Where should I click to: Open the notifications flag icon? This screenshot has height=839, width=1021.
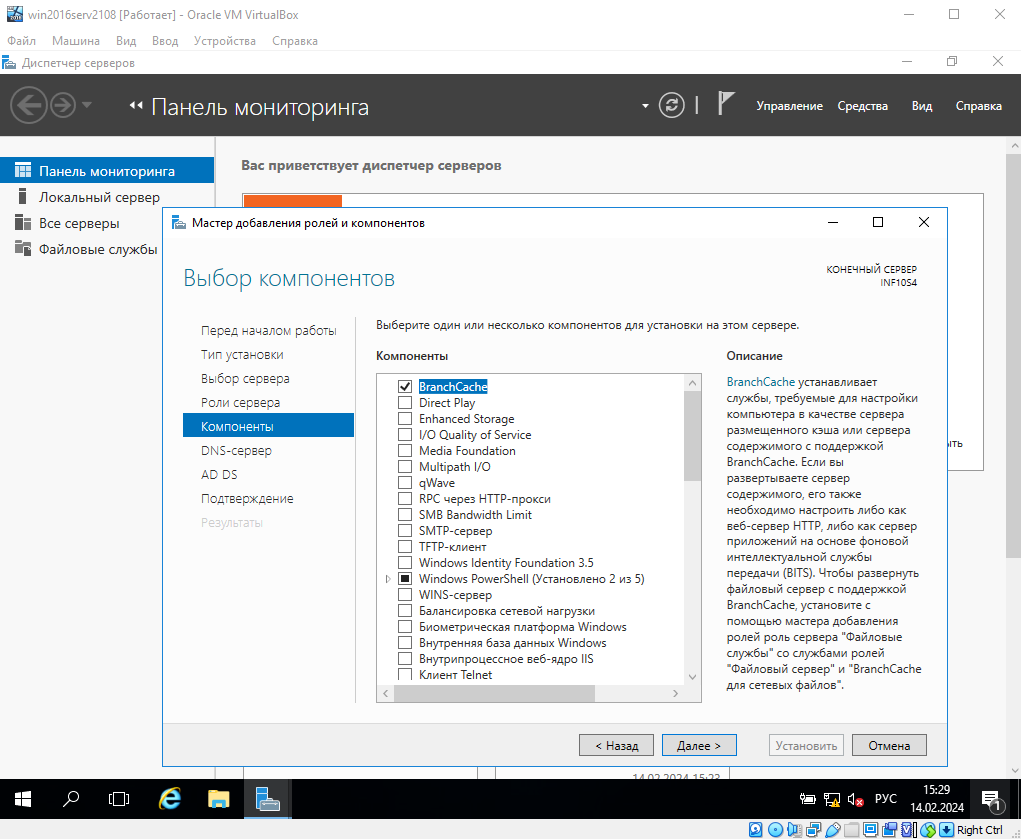point(725,104)
